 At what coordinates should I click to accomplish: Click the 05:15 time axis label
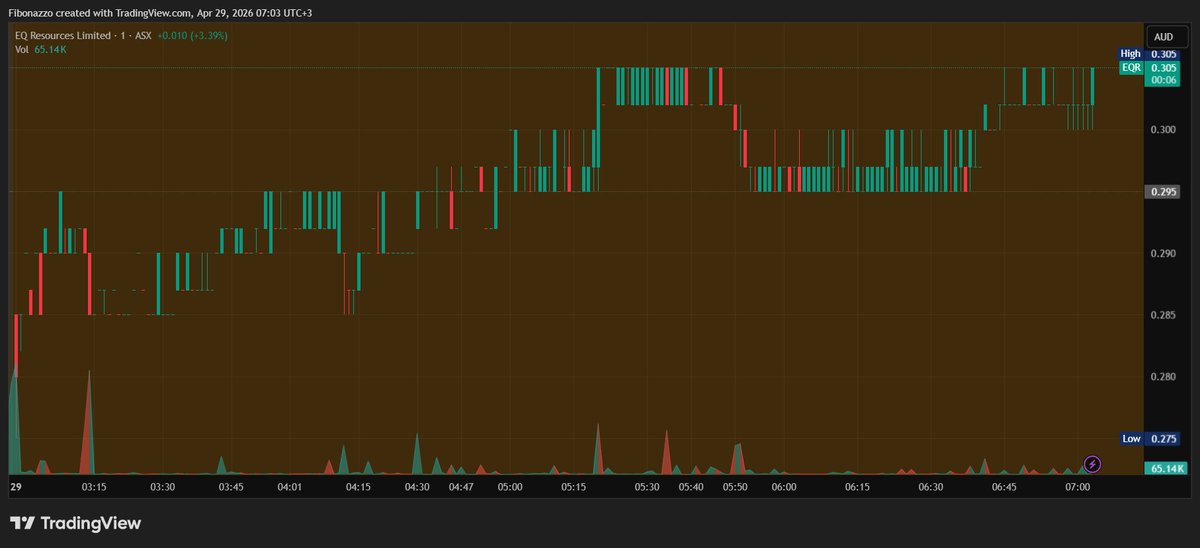pos(574,487)
